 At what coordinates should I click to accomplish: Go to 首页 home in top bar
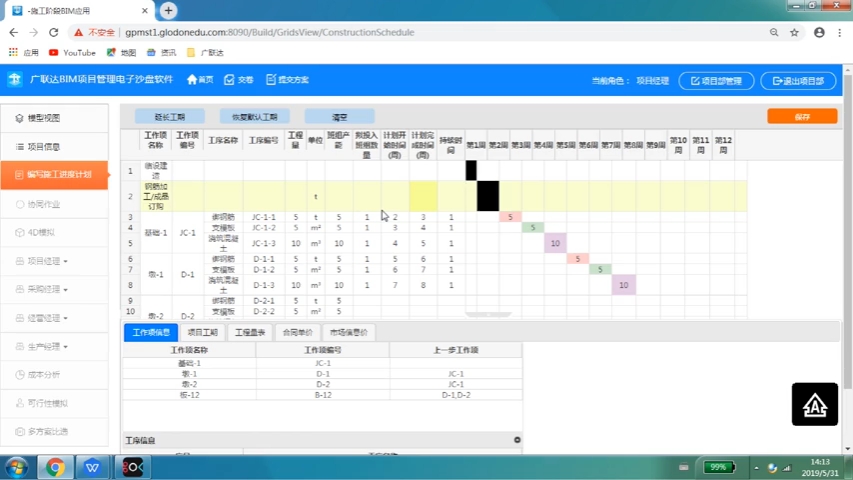200,79
